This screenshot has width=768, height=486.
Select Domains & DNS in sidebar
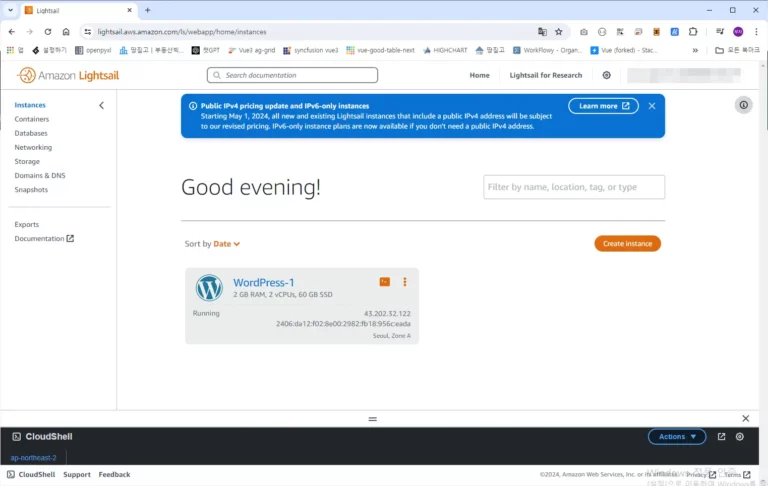pos(40,175)
